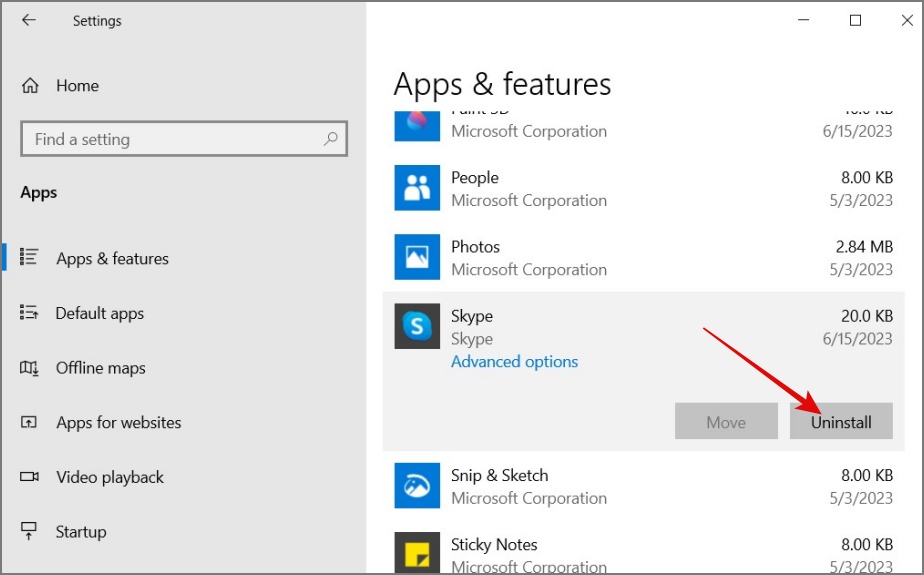Open the Home settings page
The height and width of the screenshot is (575, 924).
[77, 85]
